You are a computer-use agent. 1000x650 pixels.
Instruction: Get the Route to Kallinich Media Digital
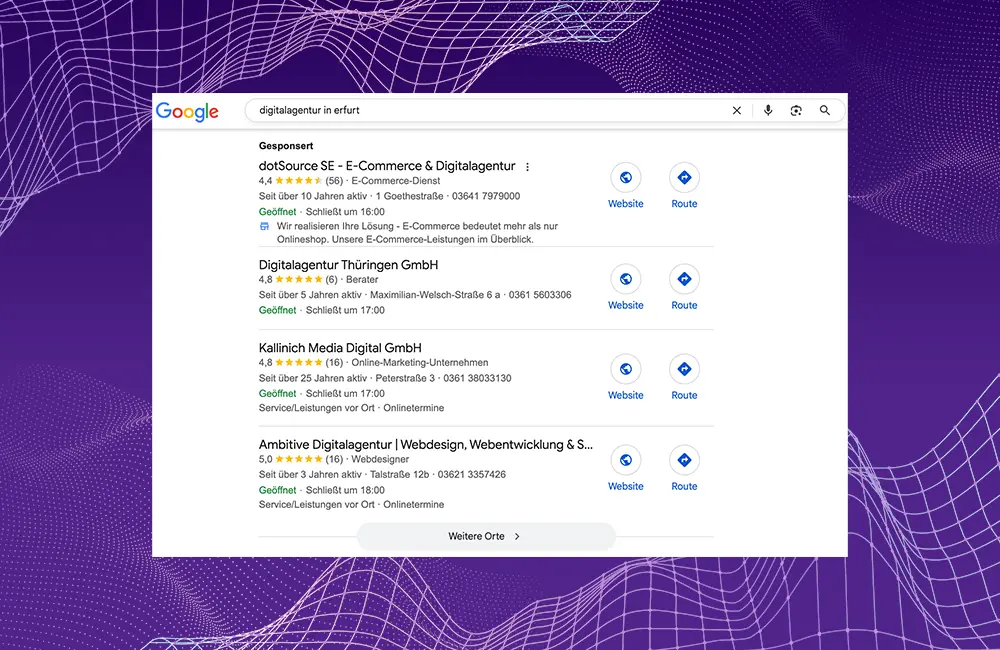pyautogui.click(x=684, y=369)
